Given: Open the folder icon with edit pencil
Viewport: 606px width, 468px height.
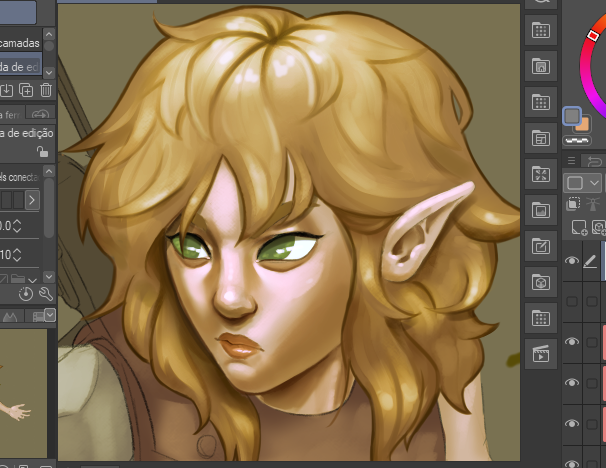Looking at the screenshot, I should tap(541, 246).
